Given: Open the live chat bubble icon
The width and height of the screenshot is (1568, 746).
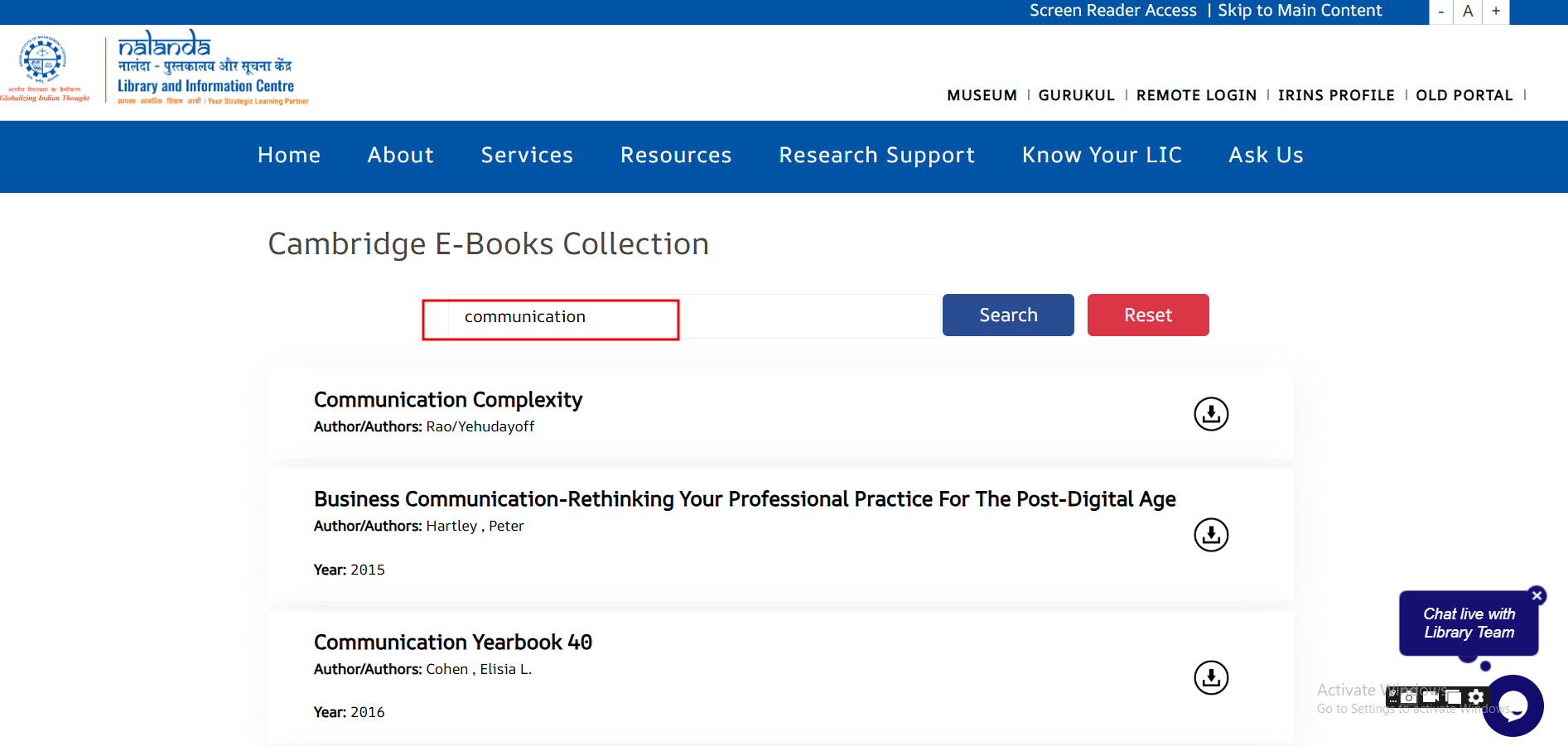Looking at the screenshot, I should [x=1513, y=706].
